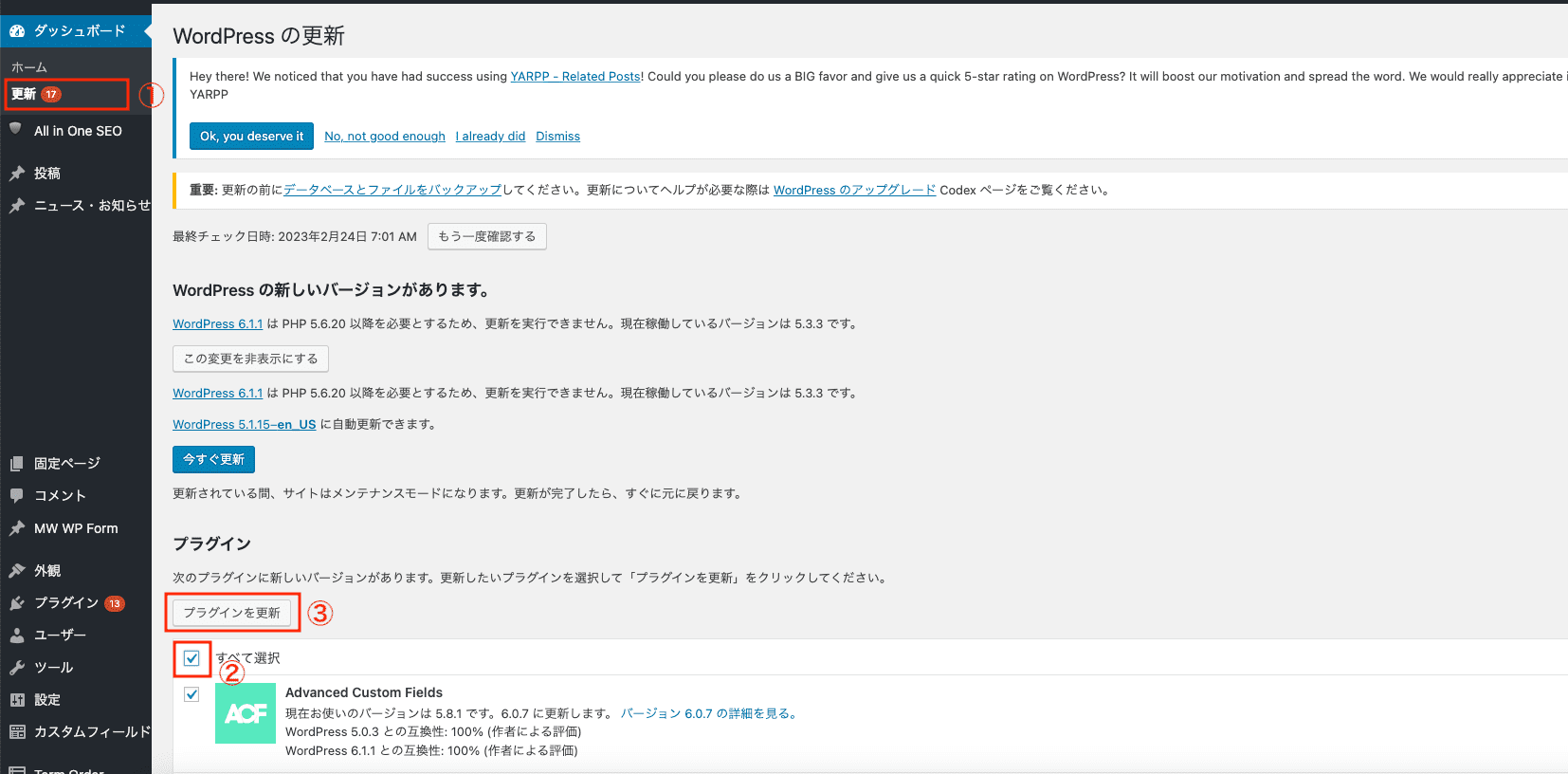Image resolution: width=1568 pixels, height=774 pixels.
Task: Click the pages icon beside 固定ページ
Action: tap(17, 464)
